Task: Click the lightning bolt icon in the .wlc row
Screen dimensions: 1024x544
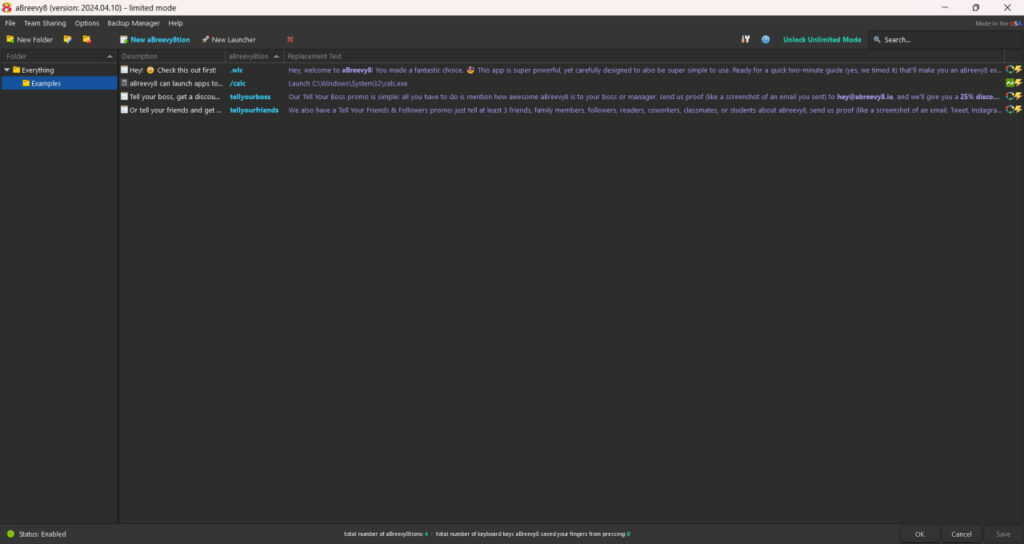Action: (x=1018, y=70)
